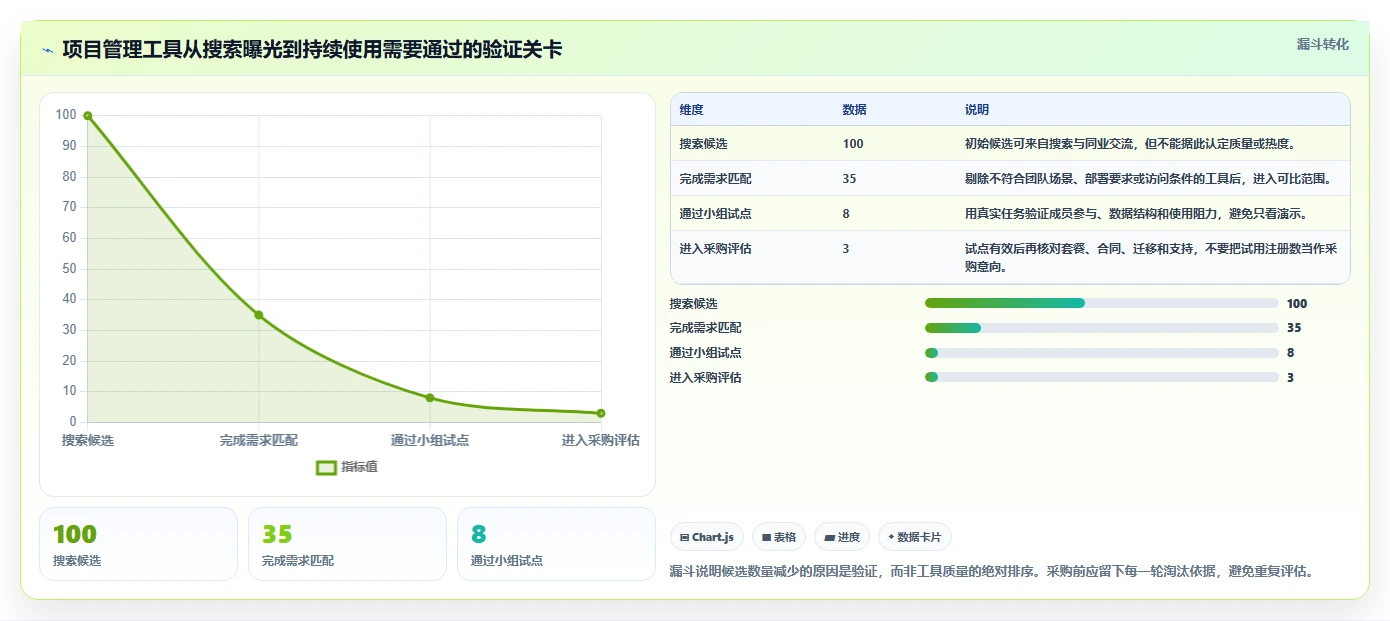1390x621 pixels.
Task: Click the 通过小组试点 cell in the table
Action: pos(716,214)
